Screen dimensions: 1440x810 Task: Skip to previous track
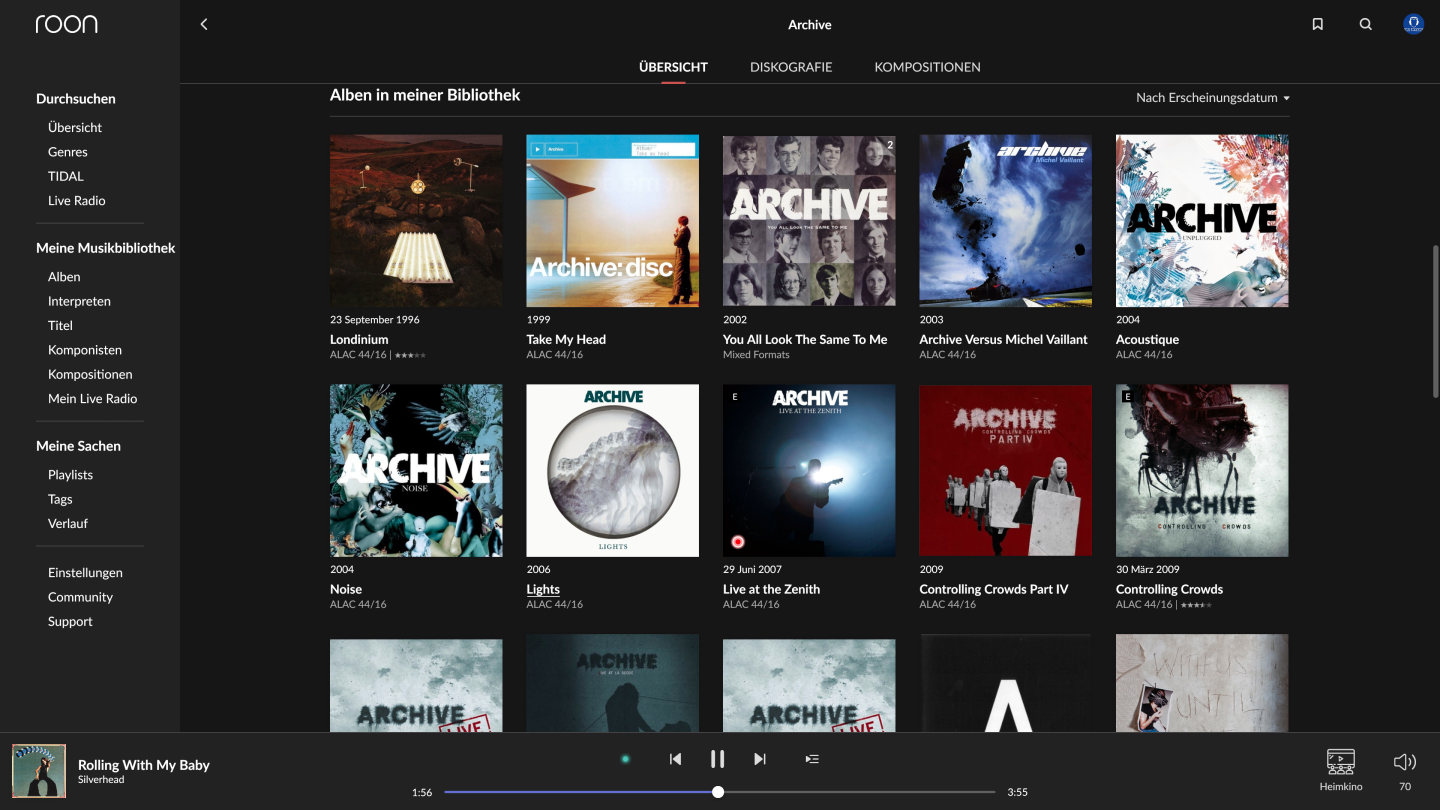tap(675, 759)
